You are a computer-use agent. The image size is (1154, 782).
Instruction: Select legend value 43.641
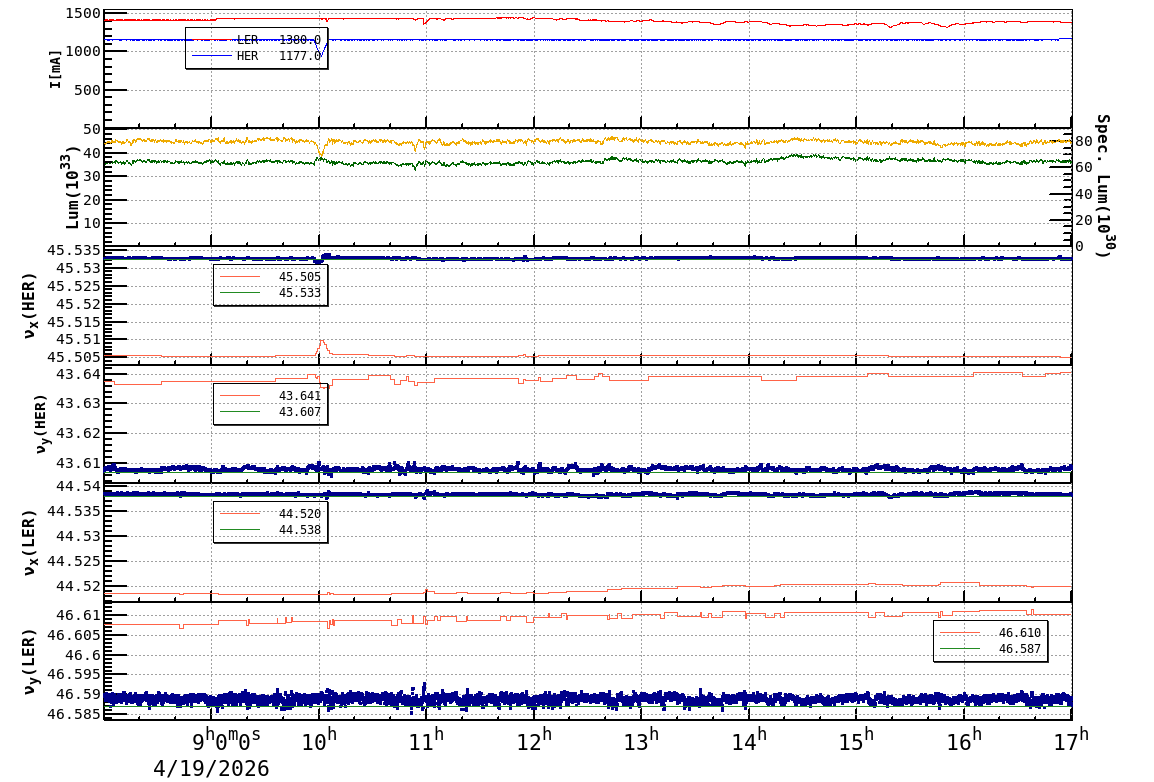[x=300, y=396]
